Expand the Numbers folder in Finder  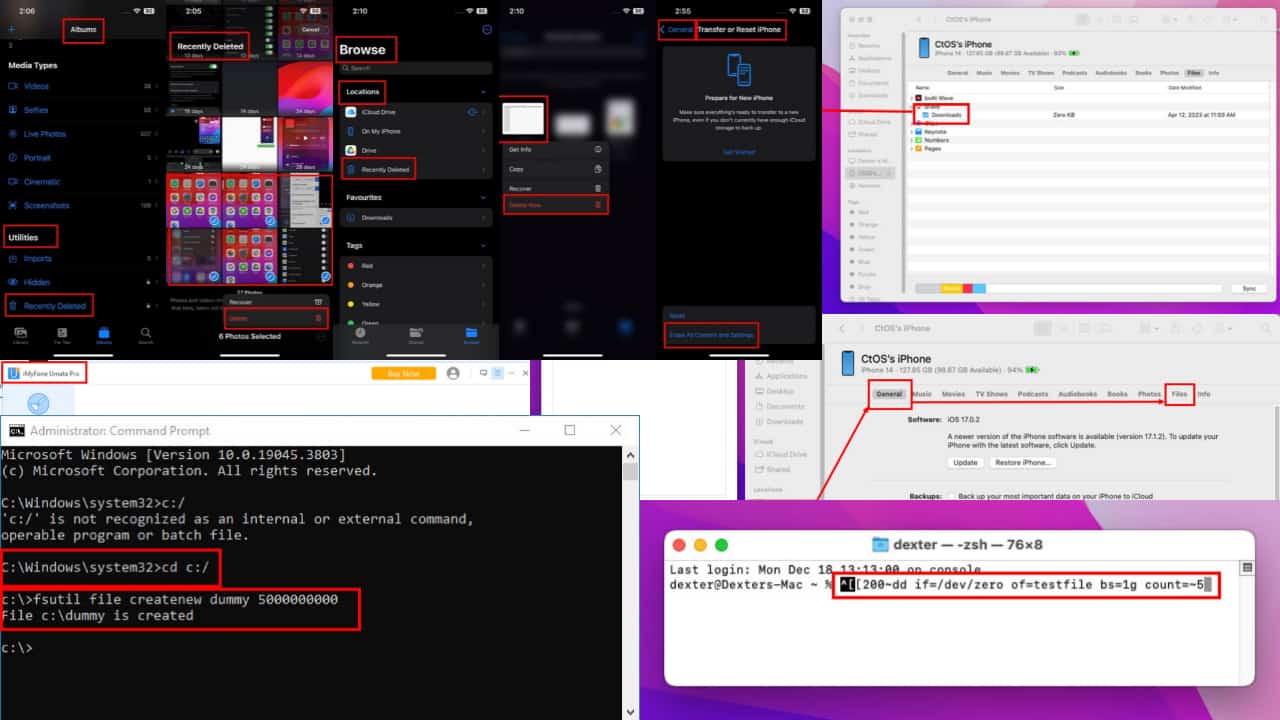coord(913,140)
